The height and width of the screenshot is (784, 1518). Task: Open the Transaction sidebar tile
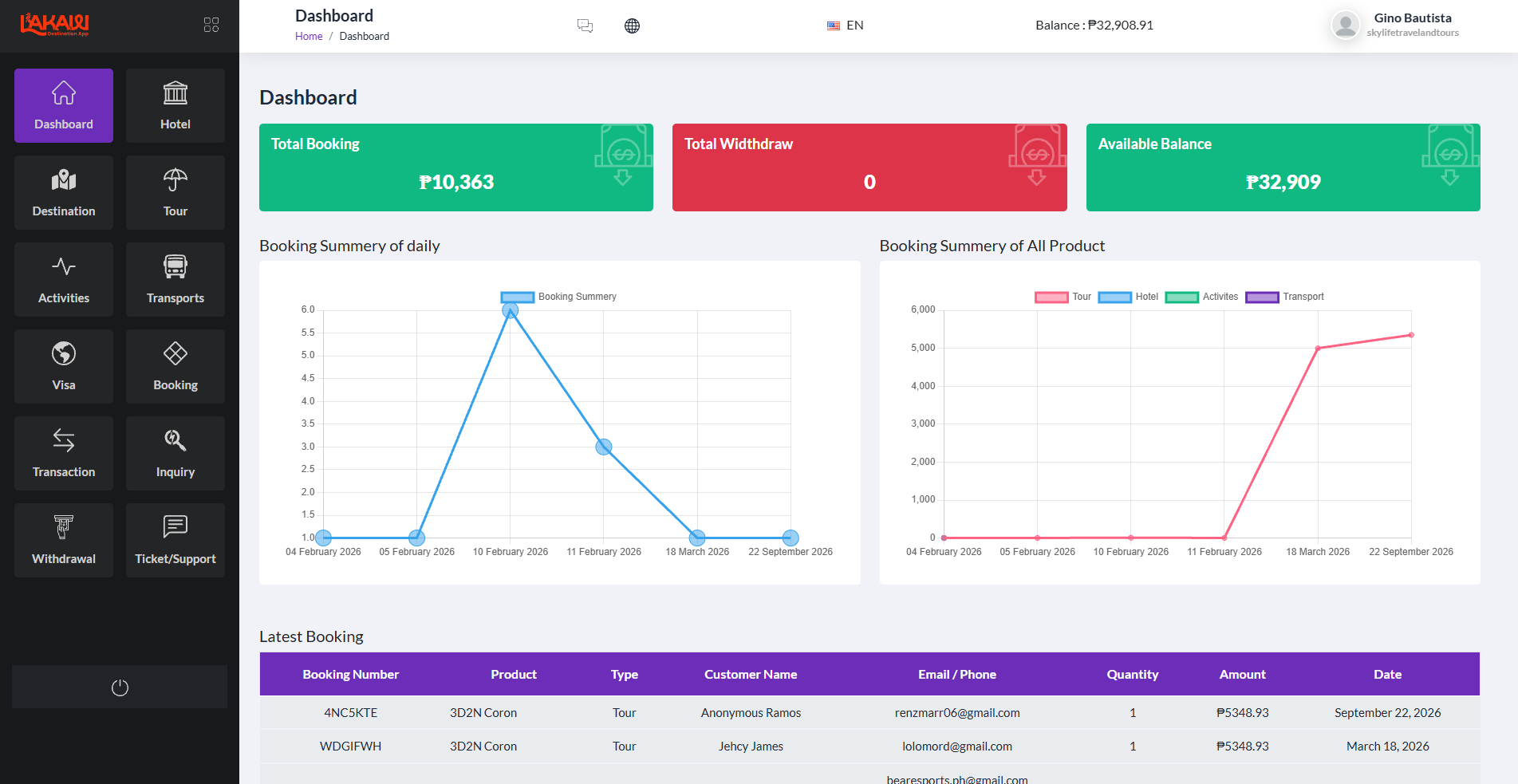(64, 453)
